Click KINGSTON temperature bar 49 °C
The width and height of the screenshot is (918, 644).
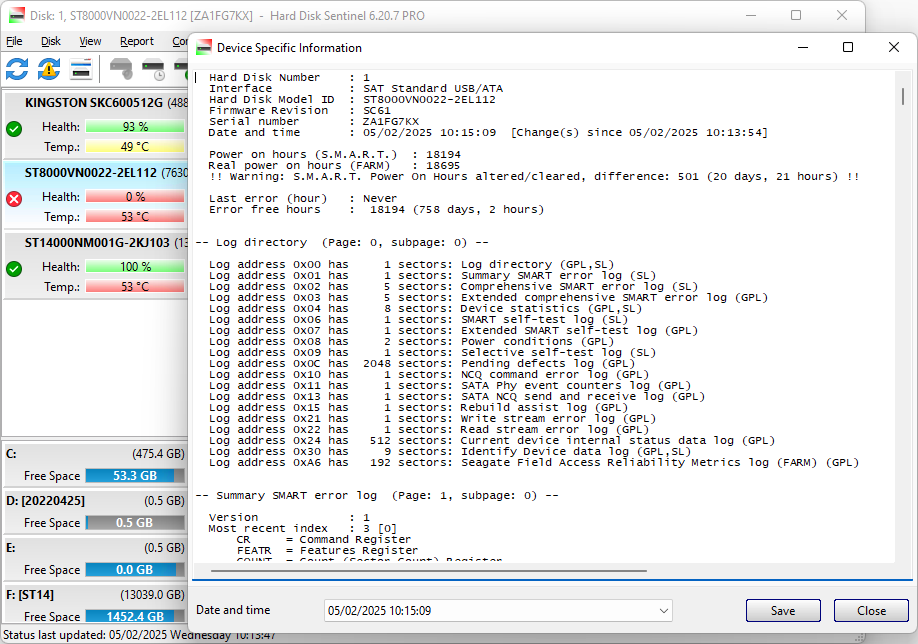click(x=135, y=146)
